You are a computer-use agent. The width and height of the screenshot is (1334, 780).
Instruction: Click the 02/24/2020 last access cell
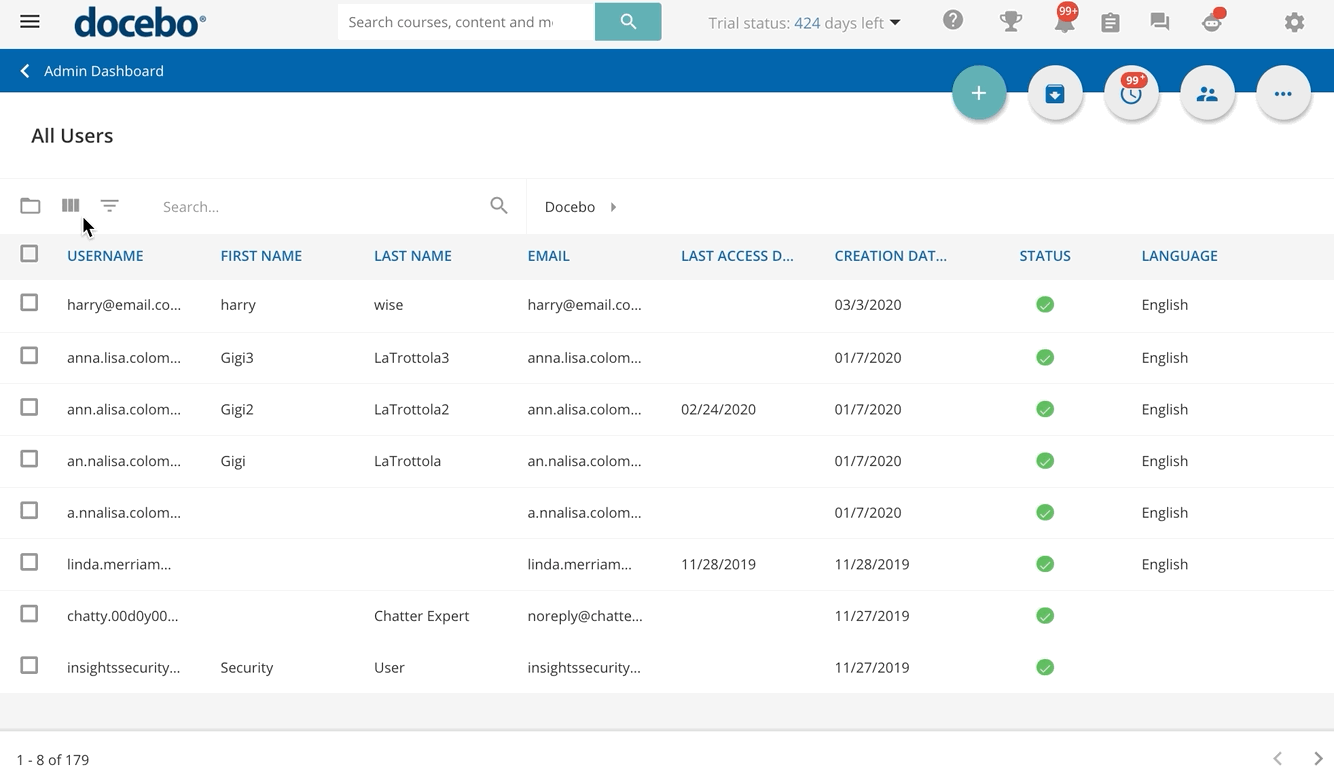tap(718, 409)
